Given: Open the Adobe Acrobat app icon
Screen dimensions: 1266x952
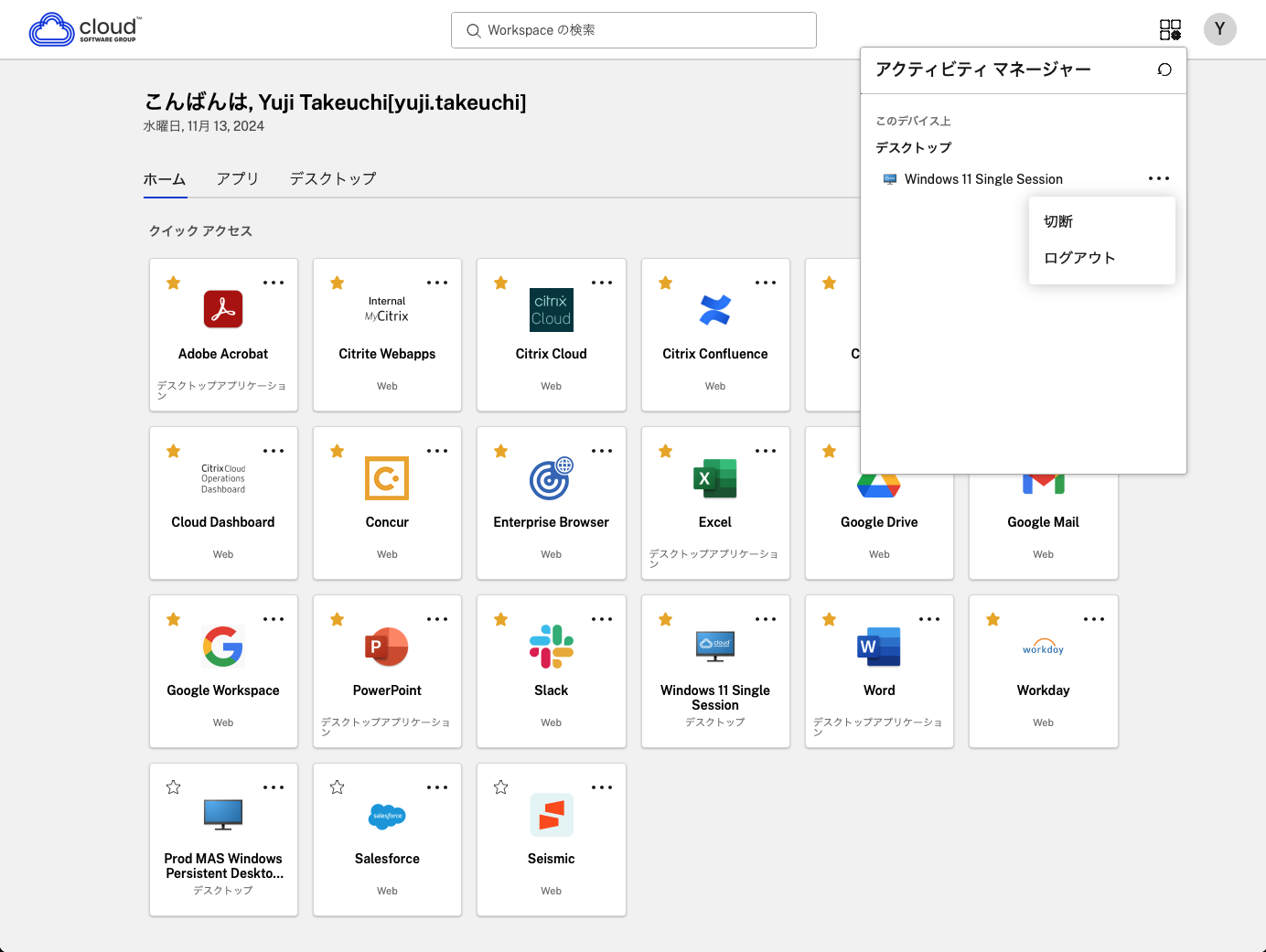Looking at the screenshot, I should click(x=223, y=309).
